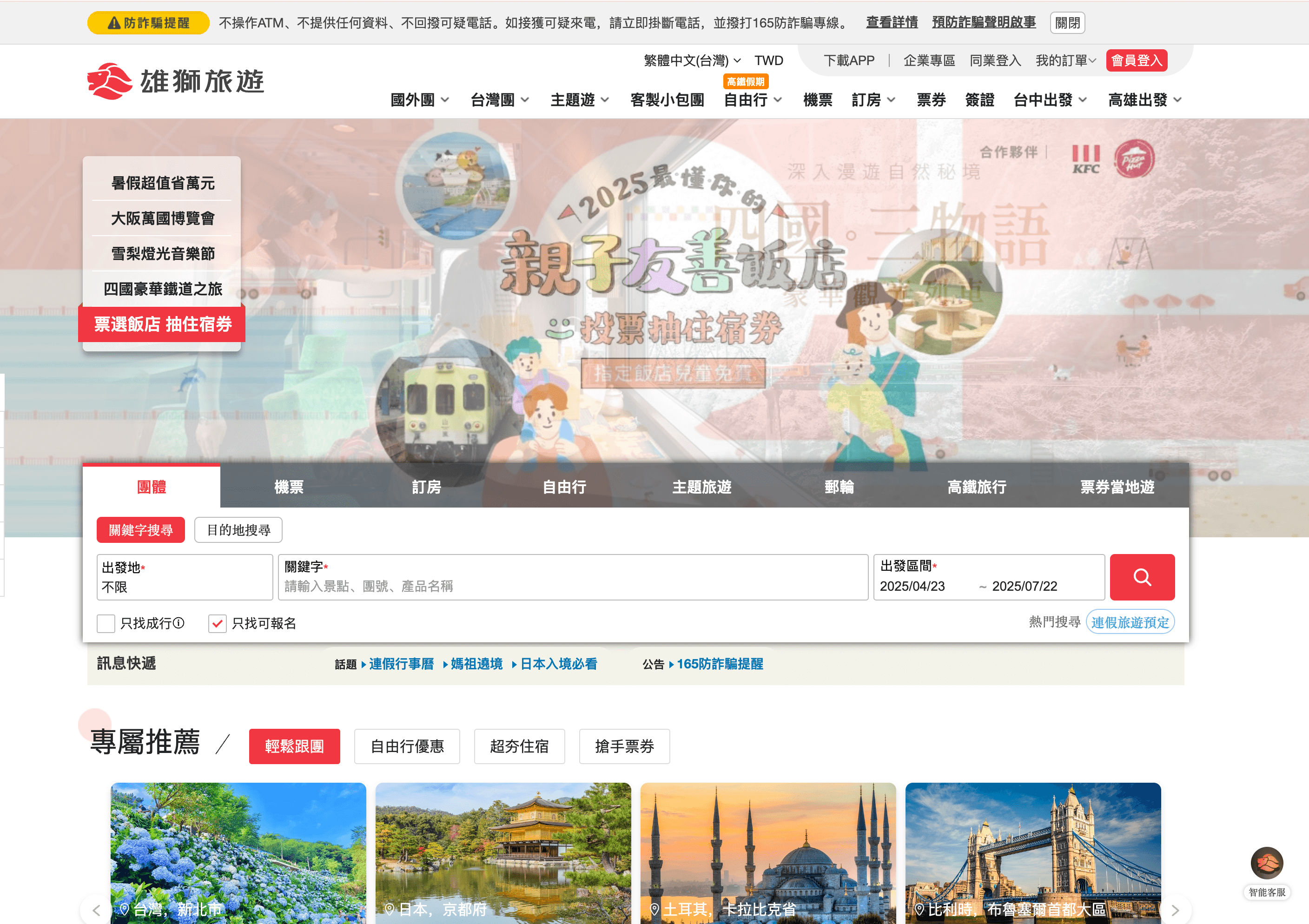The image size is (1309, 924).
Task: Switch to the 機票 search tab
Action: [x=289, y=487]
